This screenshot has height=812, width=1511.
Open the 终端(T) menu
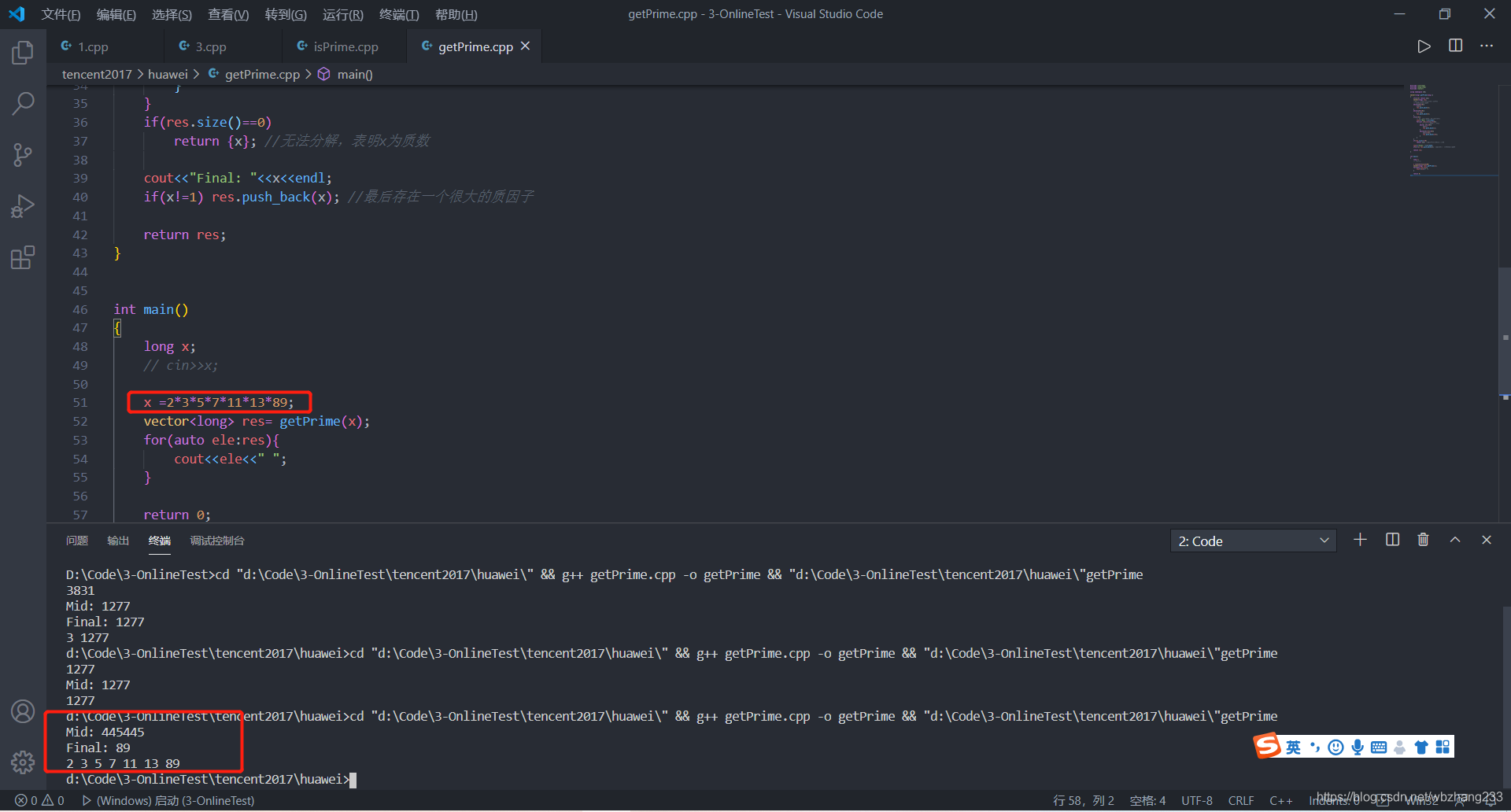[399, 14]
